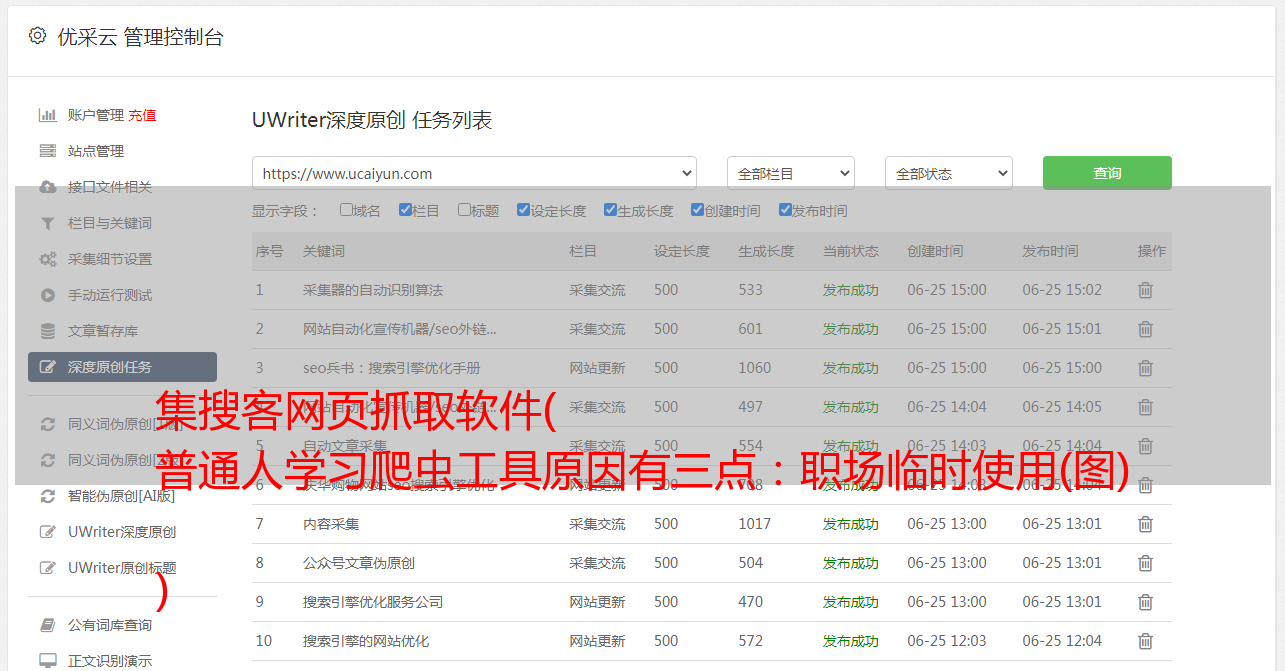Click the 文章暂存库 database icon
1285x671 pixels.
pyautogui.click(x=47, y=331)
